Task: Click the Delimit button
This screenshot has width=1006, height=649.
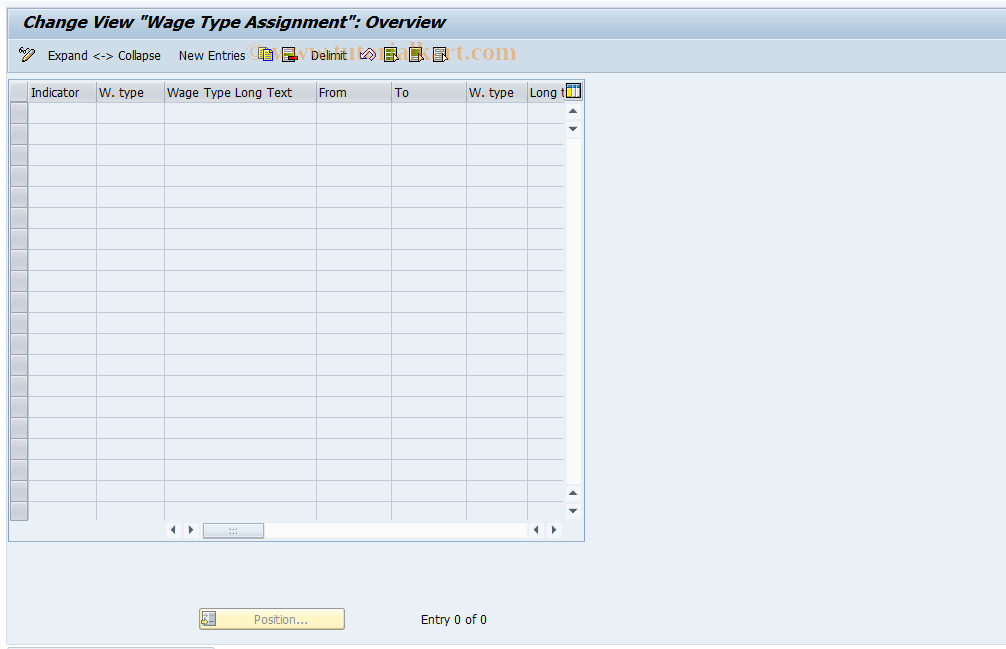Action: (x=328, y=56)
